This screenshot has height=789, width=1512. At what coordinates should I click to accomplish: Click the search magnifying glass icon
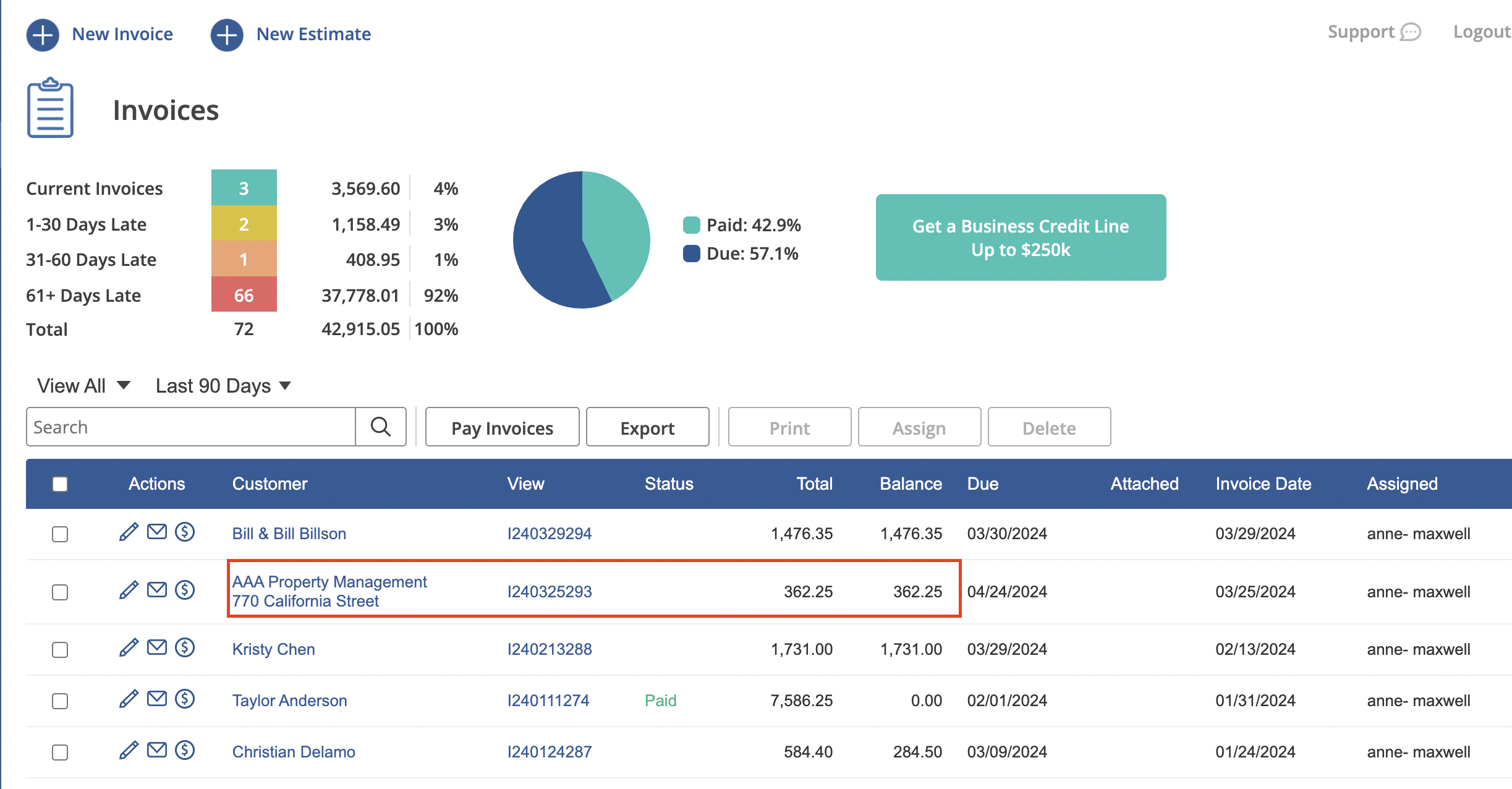tap(381, 427)
